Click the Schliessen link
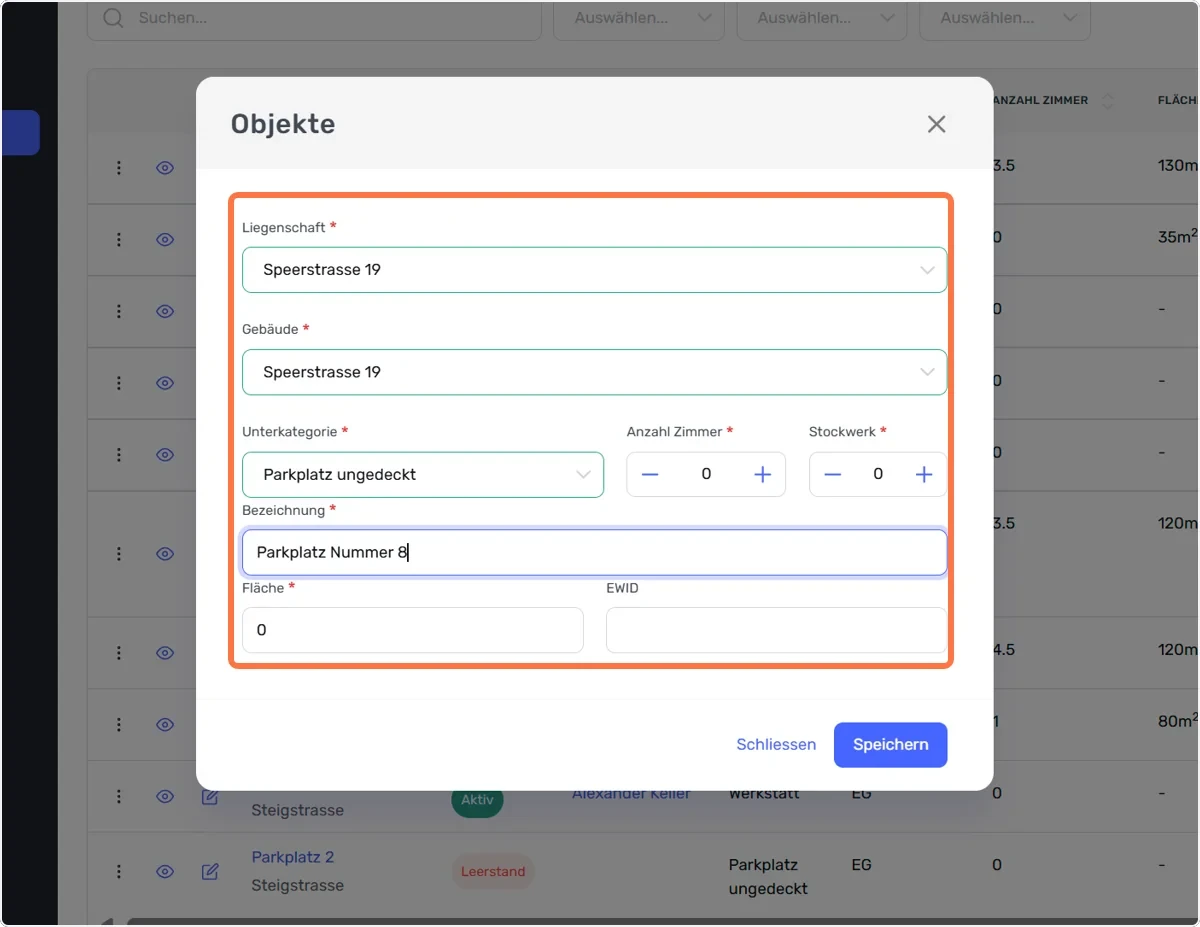The width and height of the screenshot is (1200, 927). pyautogui.click(x=776, y=744)
